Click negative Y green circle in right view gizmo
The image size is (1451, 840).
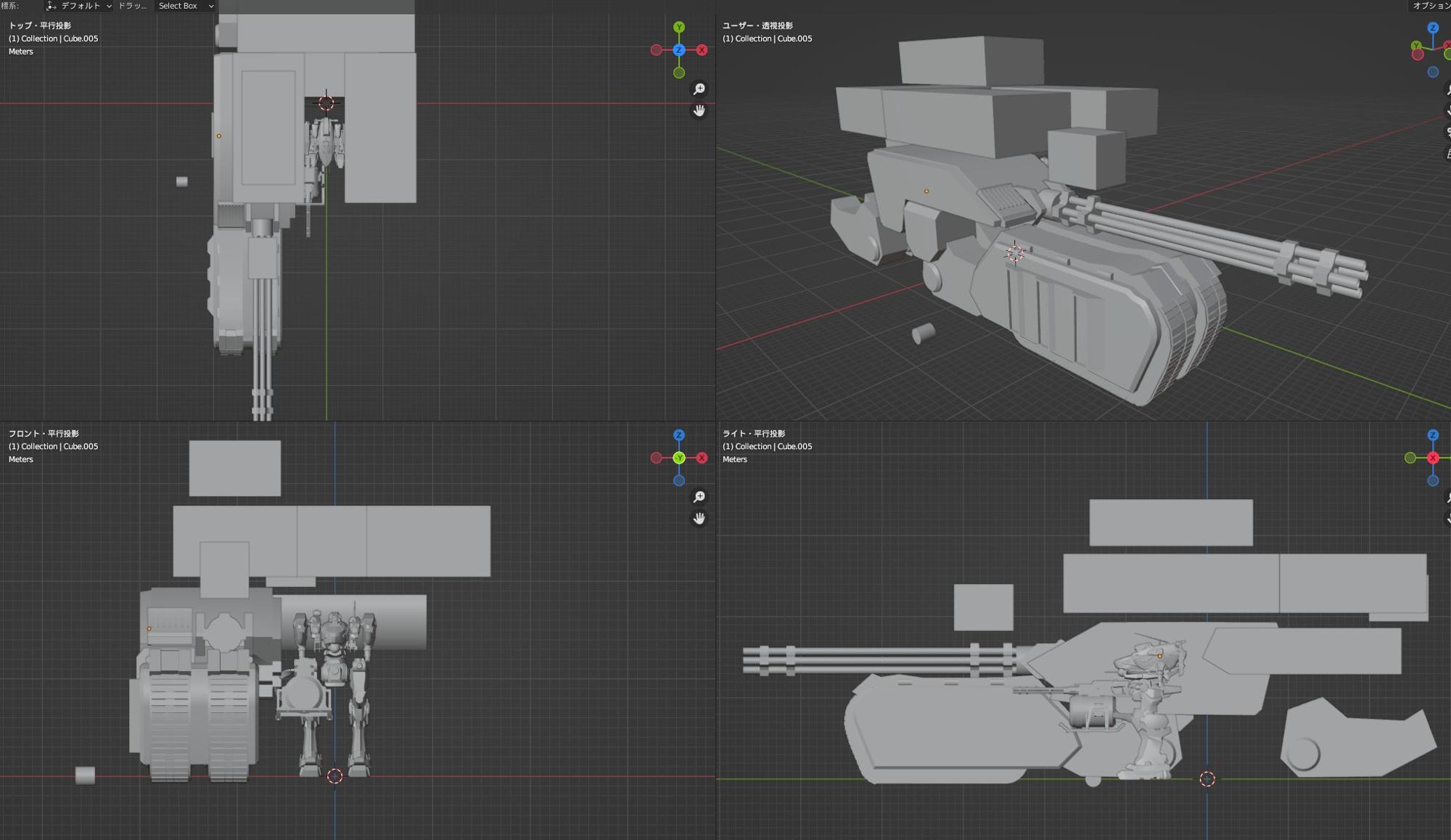tap(1410, 458)
